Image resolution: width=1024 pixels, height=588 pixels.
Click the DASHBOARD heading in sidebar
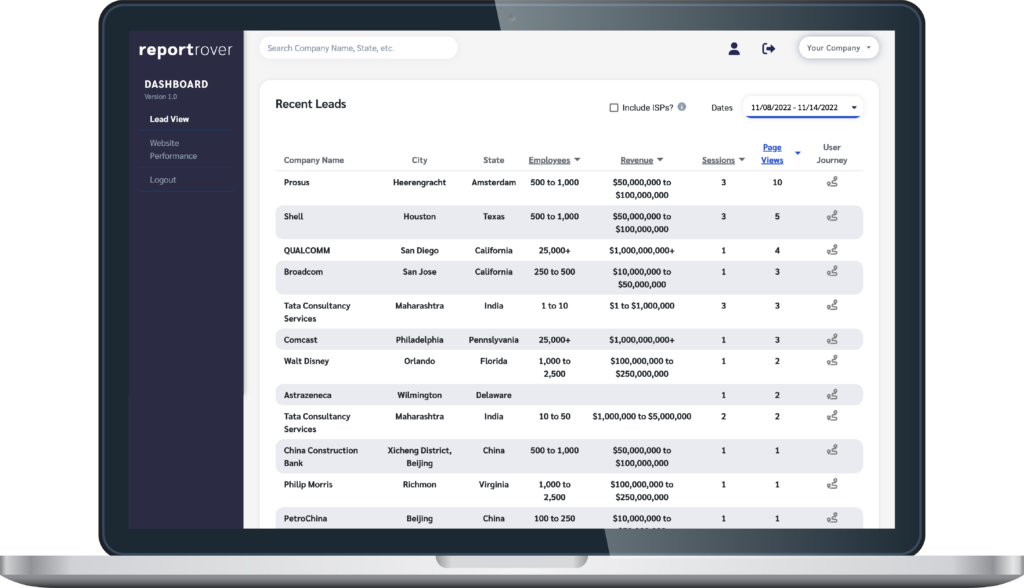pos(176,84)
